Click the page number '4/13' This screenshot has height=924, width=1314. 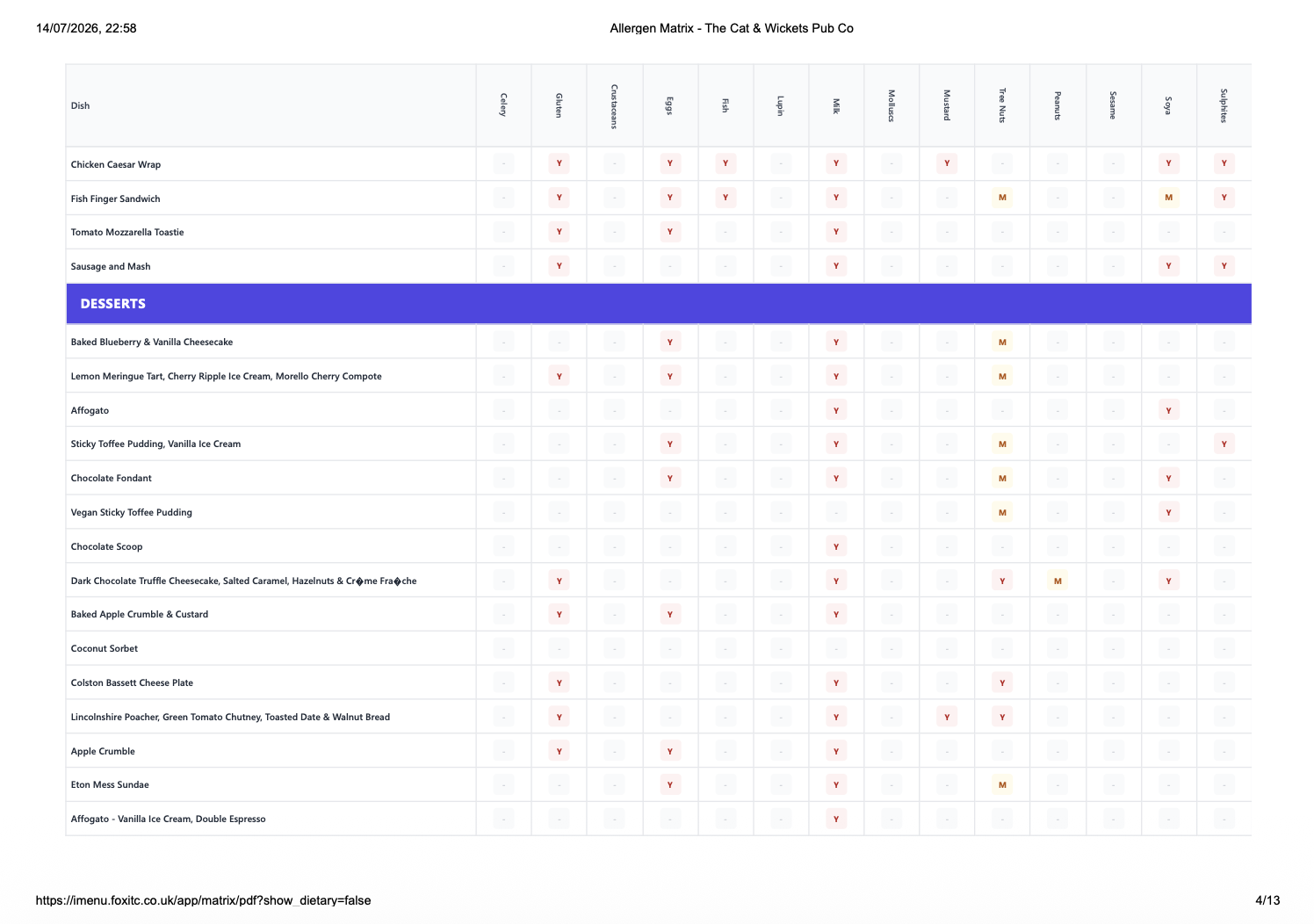pyautogui.click(x=1267, y=900)
